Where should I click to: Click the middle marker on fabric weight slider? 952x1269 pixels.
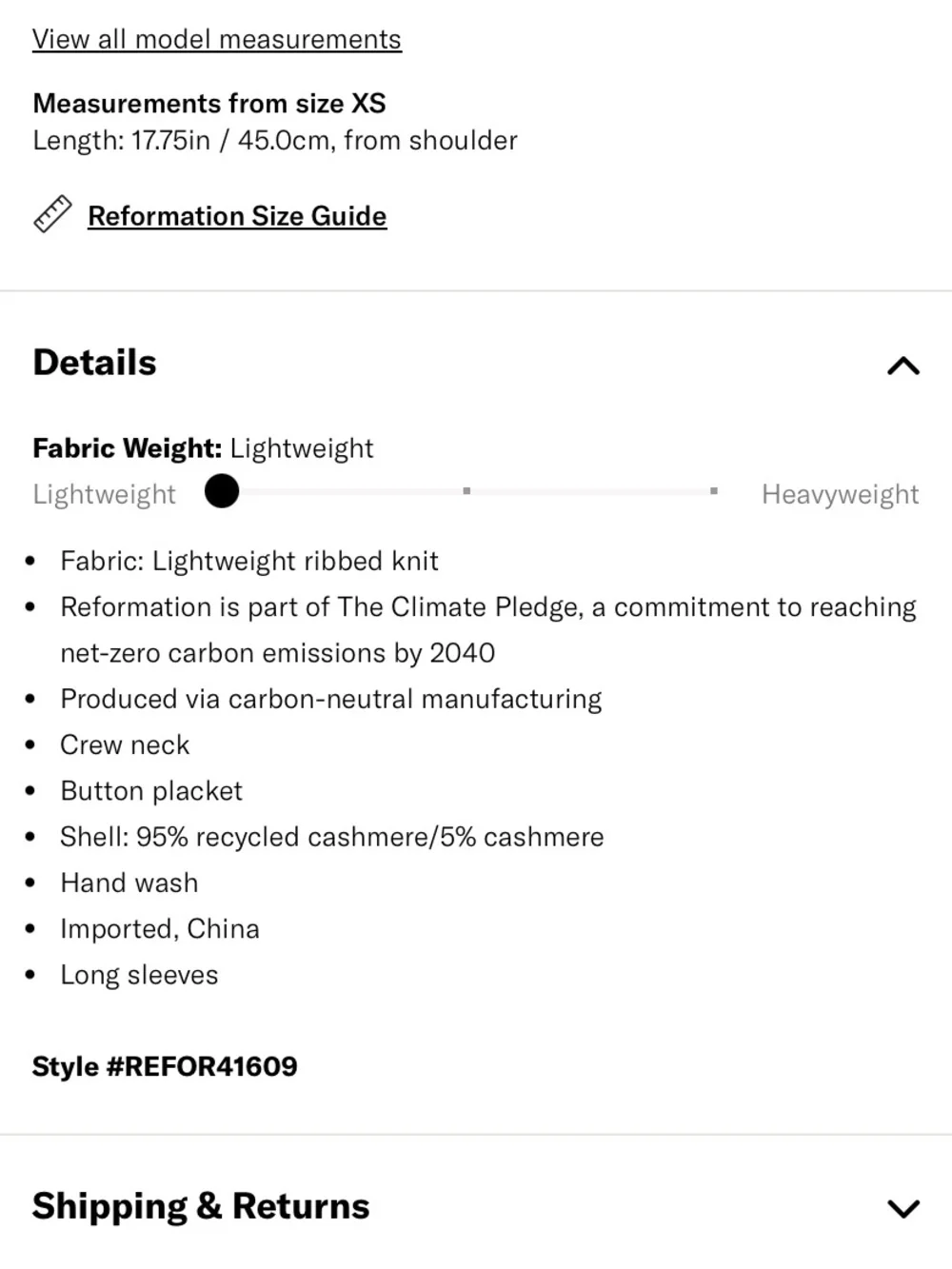pyautogui.click(x=466, y=491)
